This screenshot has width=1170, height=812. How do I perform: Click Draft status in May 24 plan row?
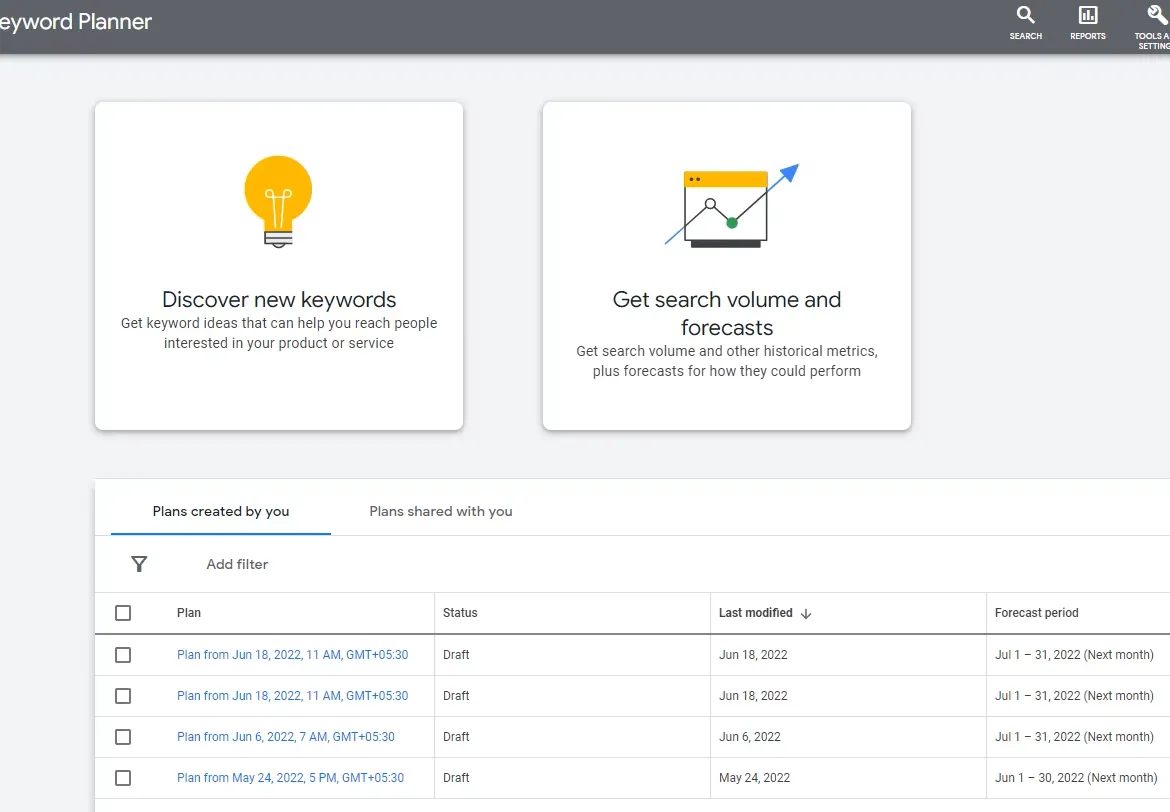coord(456,778)
